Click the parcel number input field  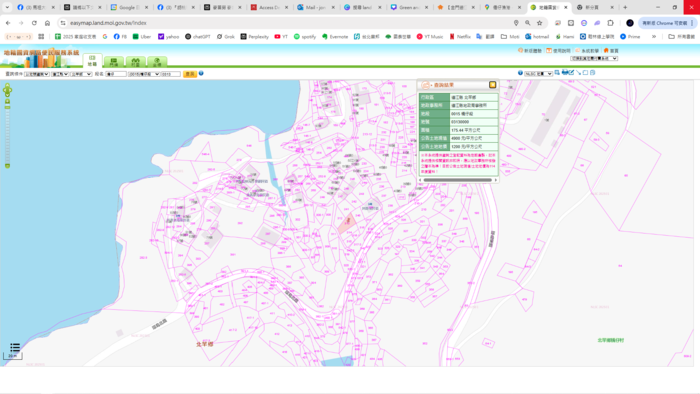tap(171, 74)
